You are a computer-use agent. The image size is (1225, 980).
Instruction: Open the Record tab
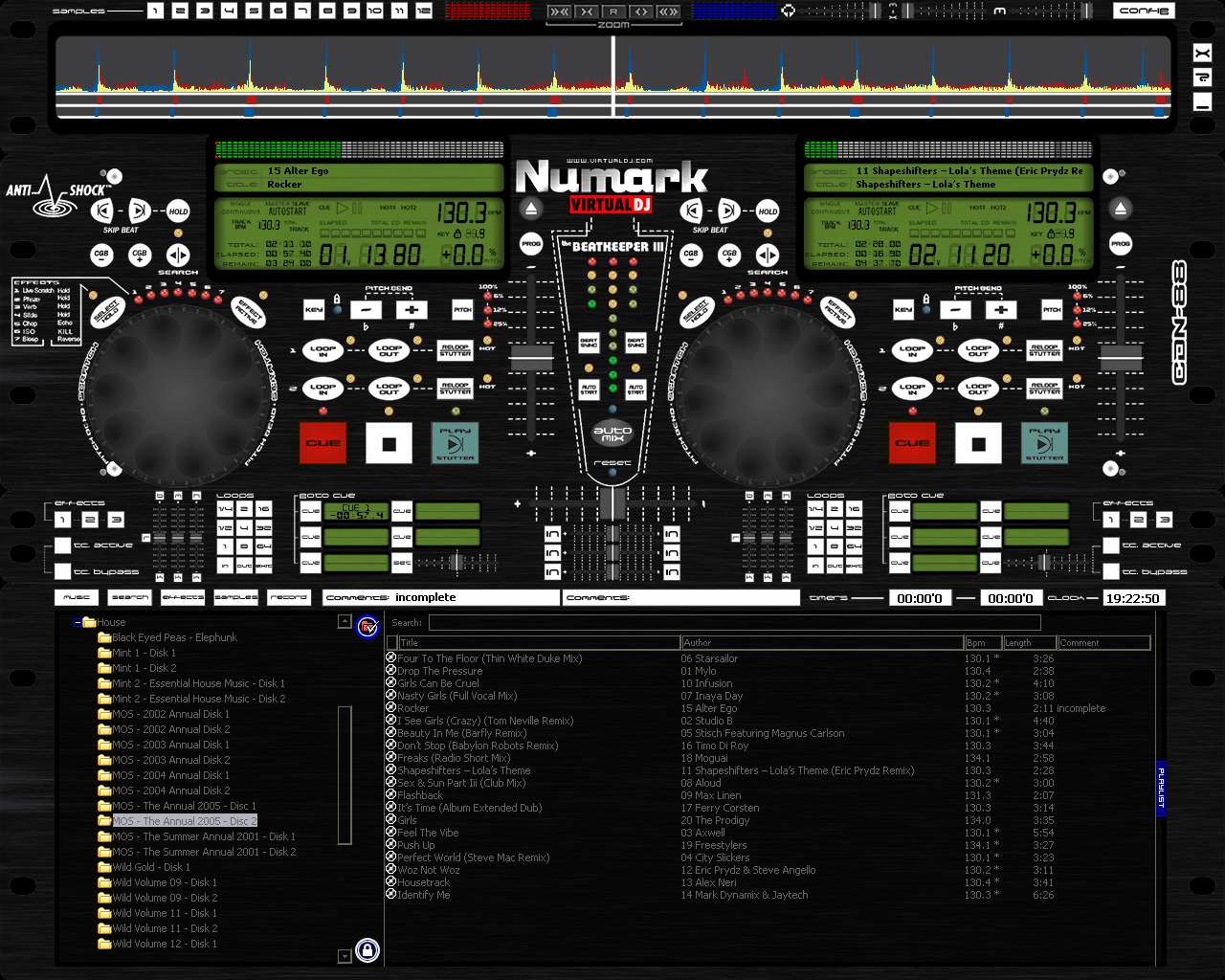(289, 597)
